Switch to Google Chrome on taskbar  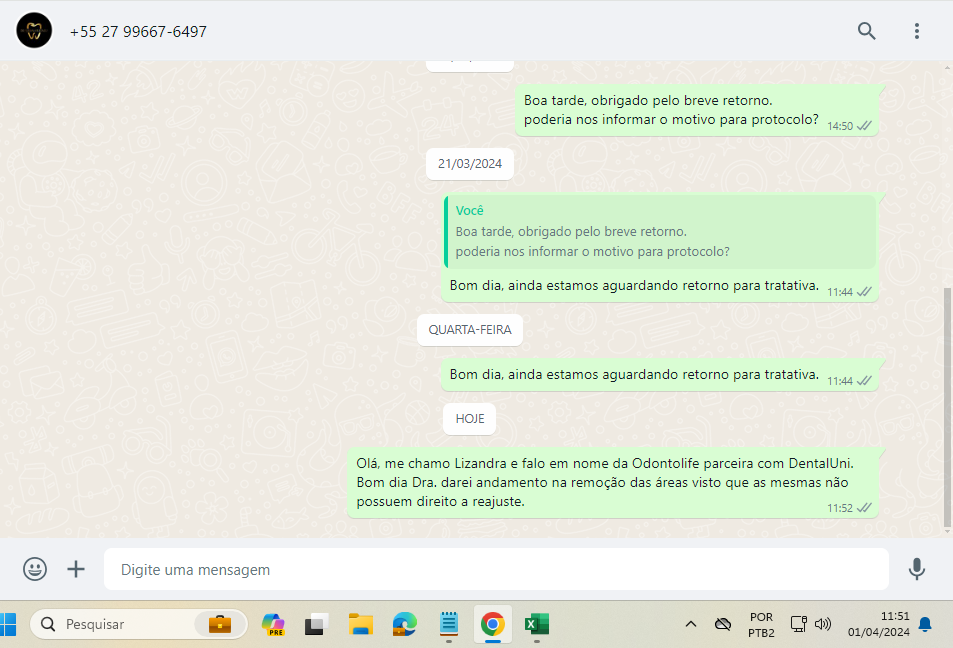click(493, 624)
